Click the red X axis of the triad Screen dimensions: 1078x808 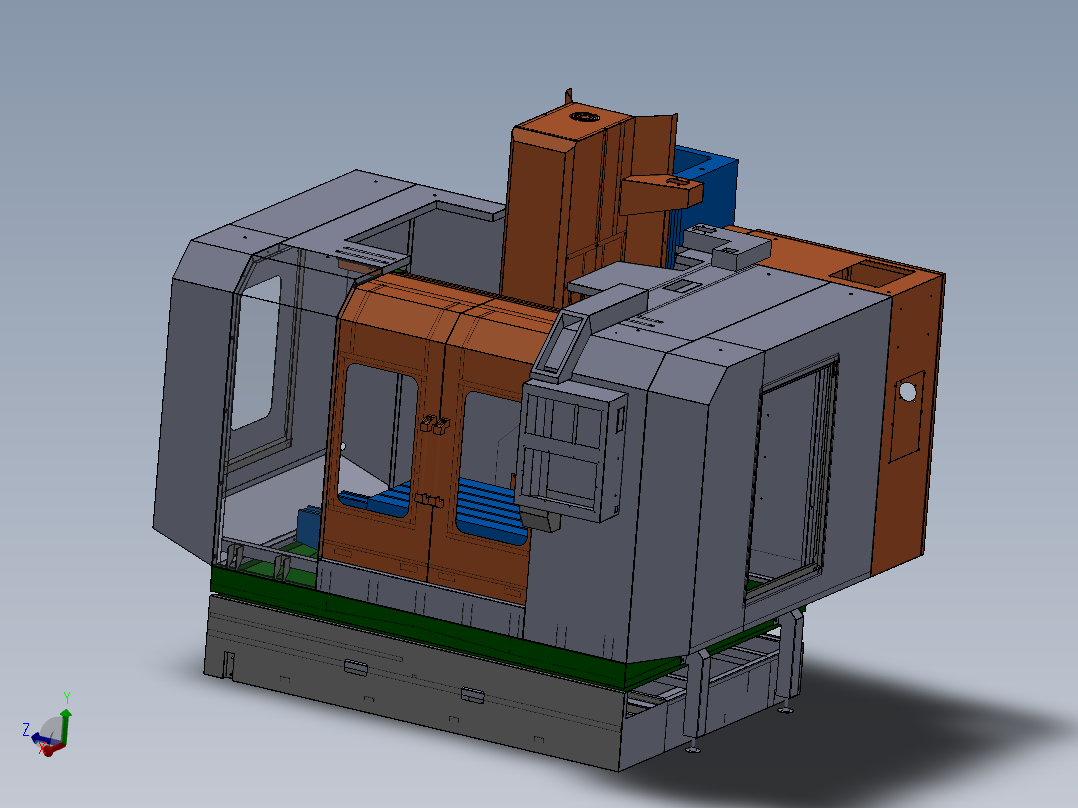click(52, 749)
